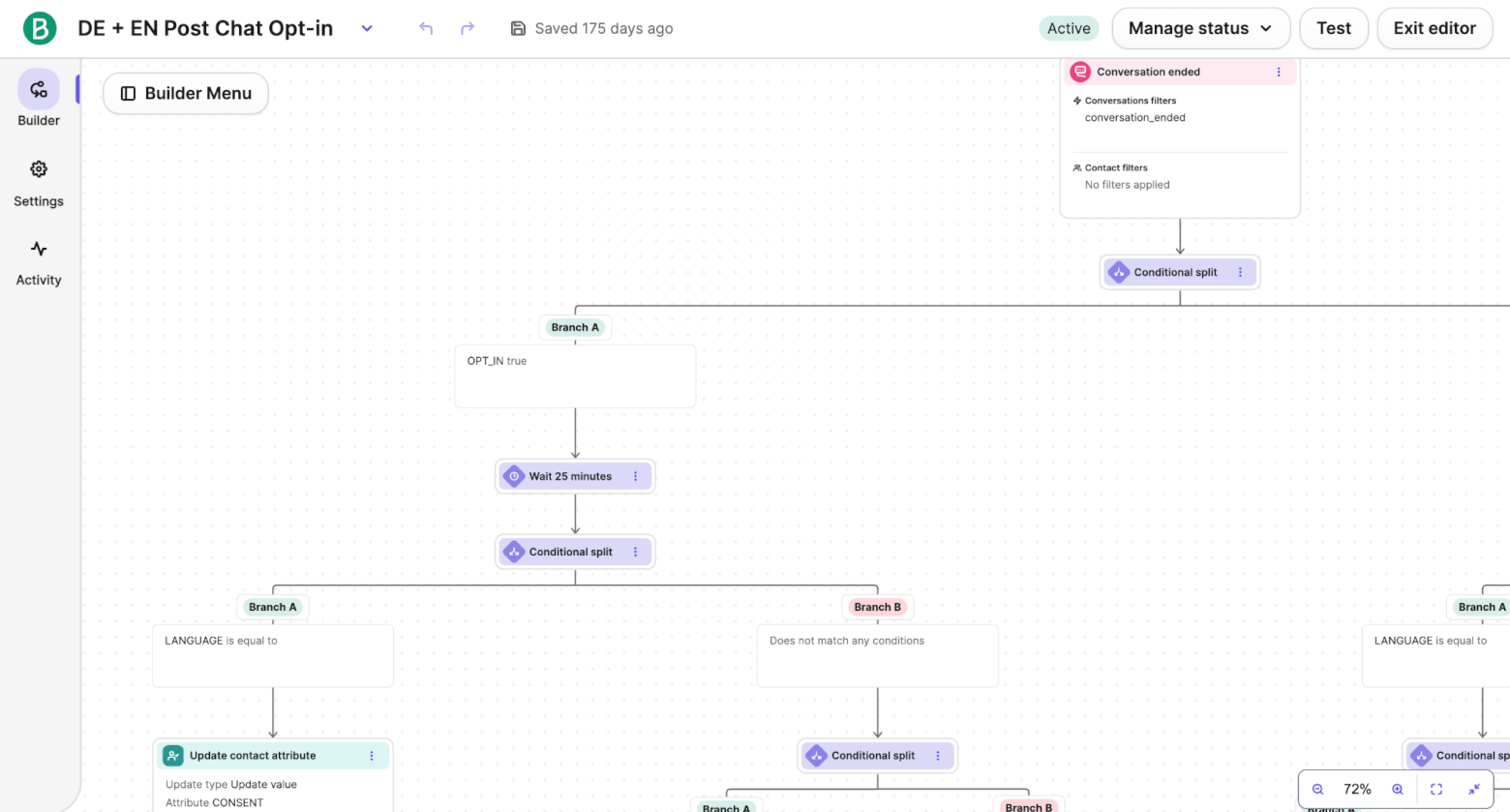Open options for Conditional split below Wait 25 minutes

(x=636, y=552)
